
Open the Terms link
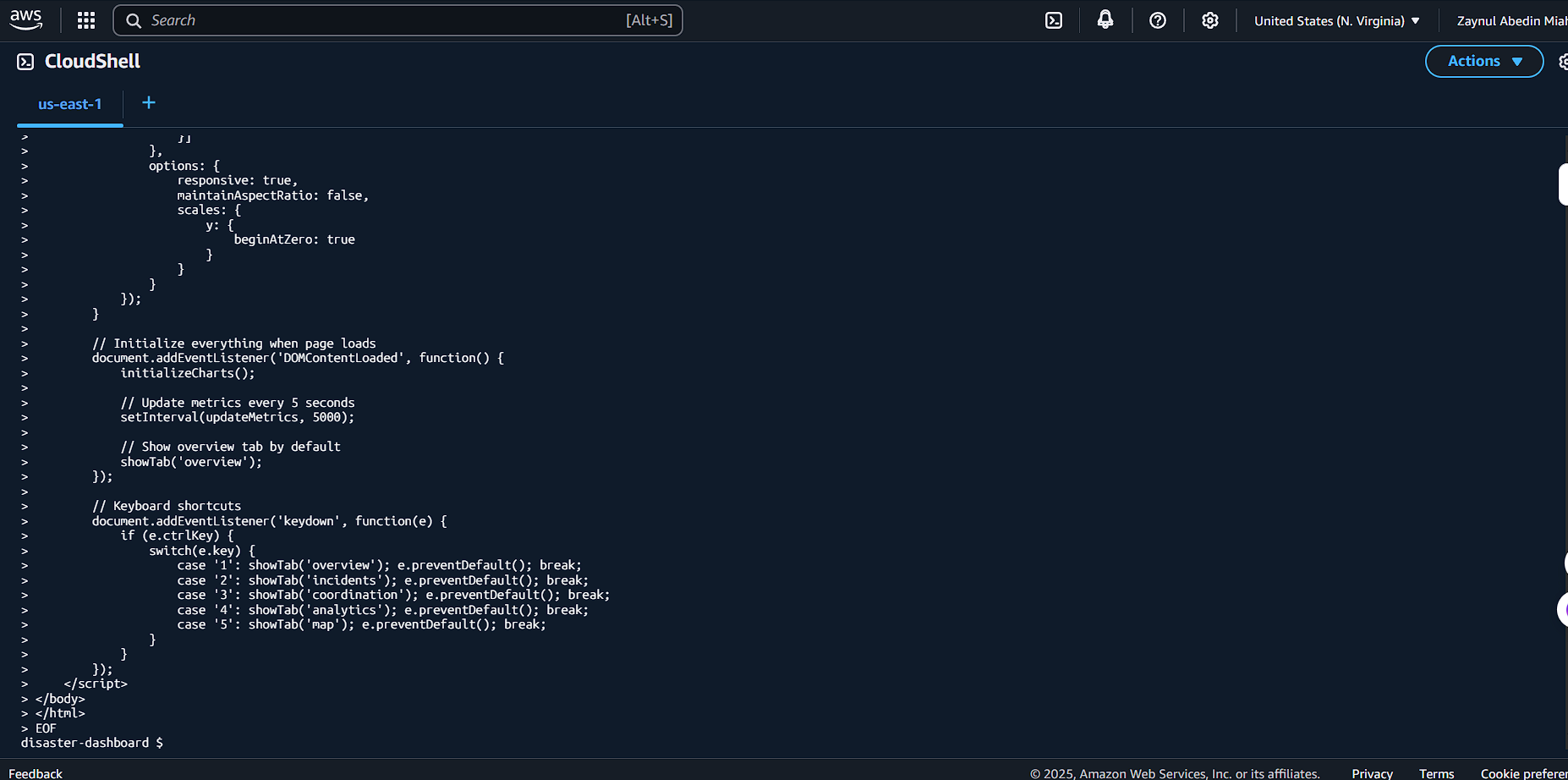pos(1437,773)
